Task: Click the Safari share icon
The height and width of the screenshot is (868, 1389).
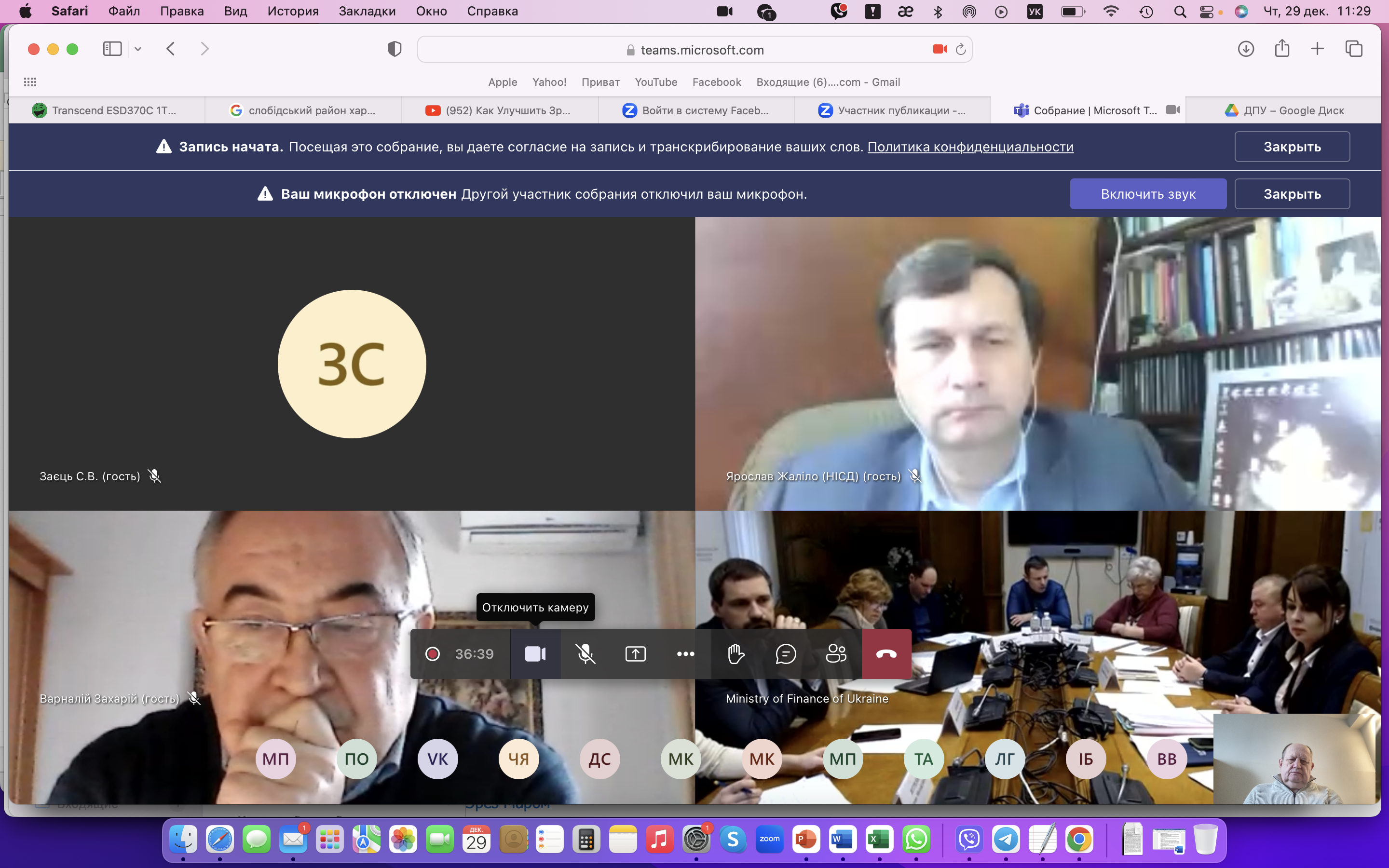Action: [1281, 49]
